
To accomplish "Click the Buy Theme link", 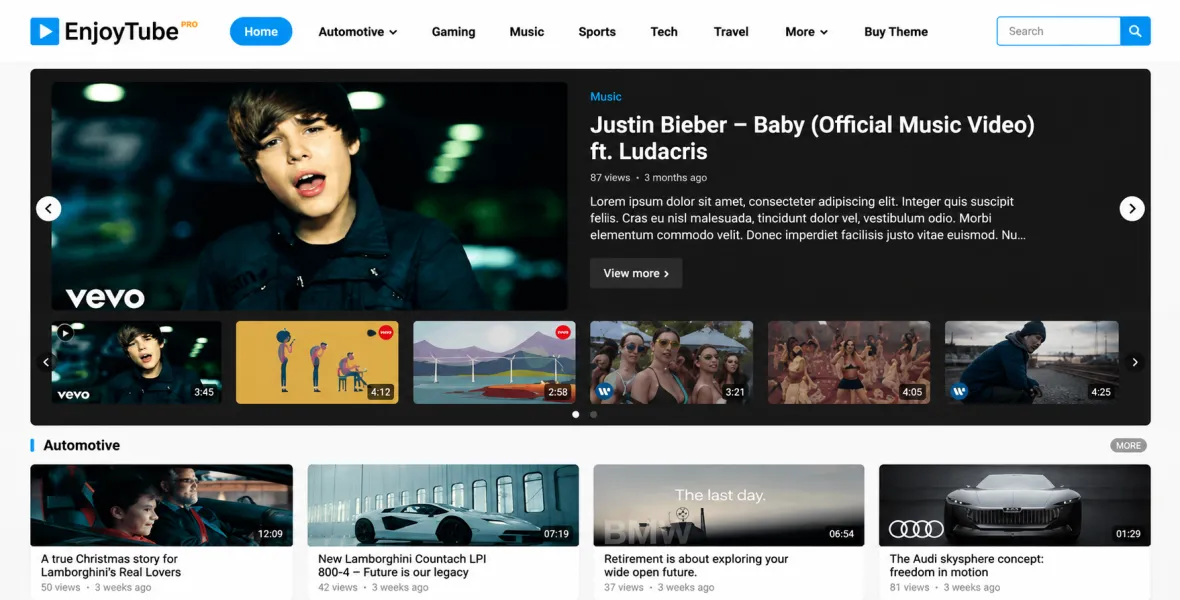I will [x=896, y=32].
